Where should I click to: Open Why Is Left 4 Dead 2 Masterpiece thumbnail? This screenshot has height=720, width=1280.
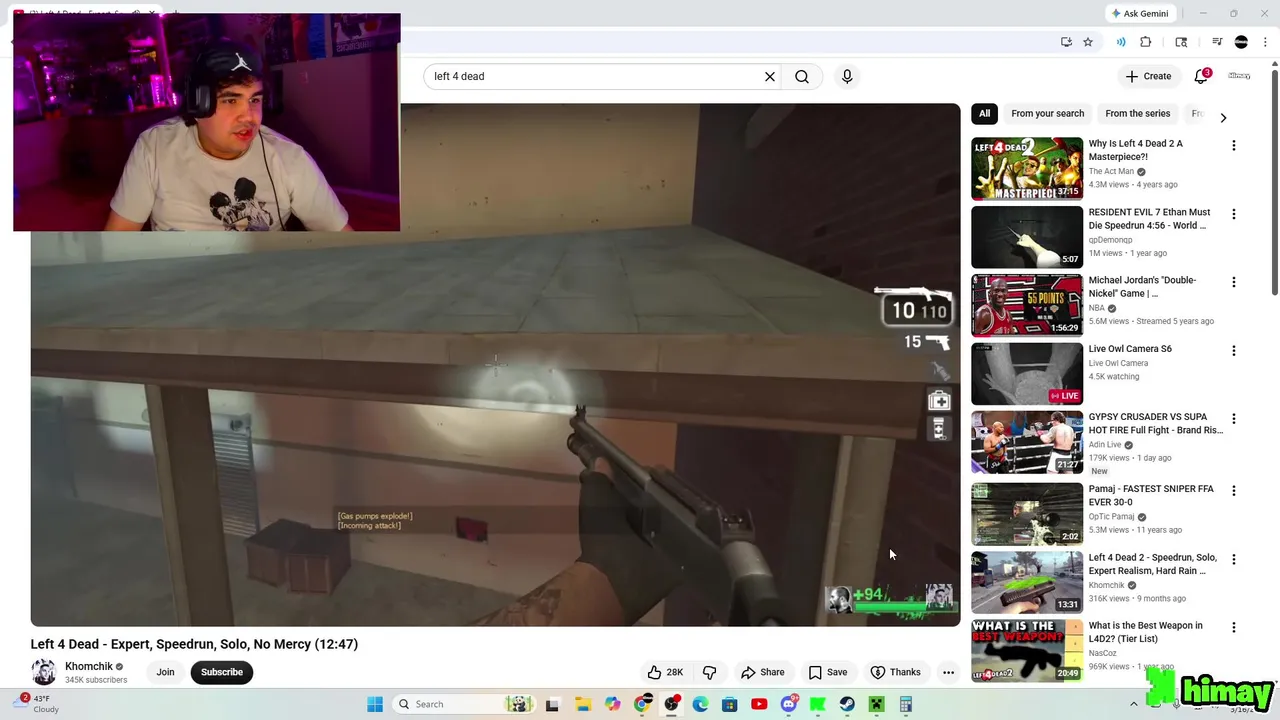point(1027,168)
